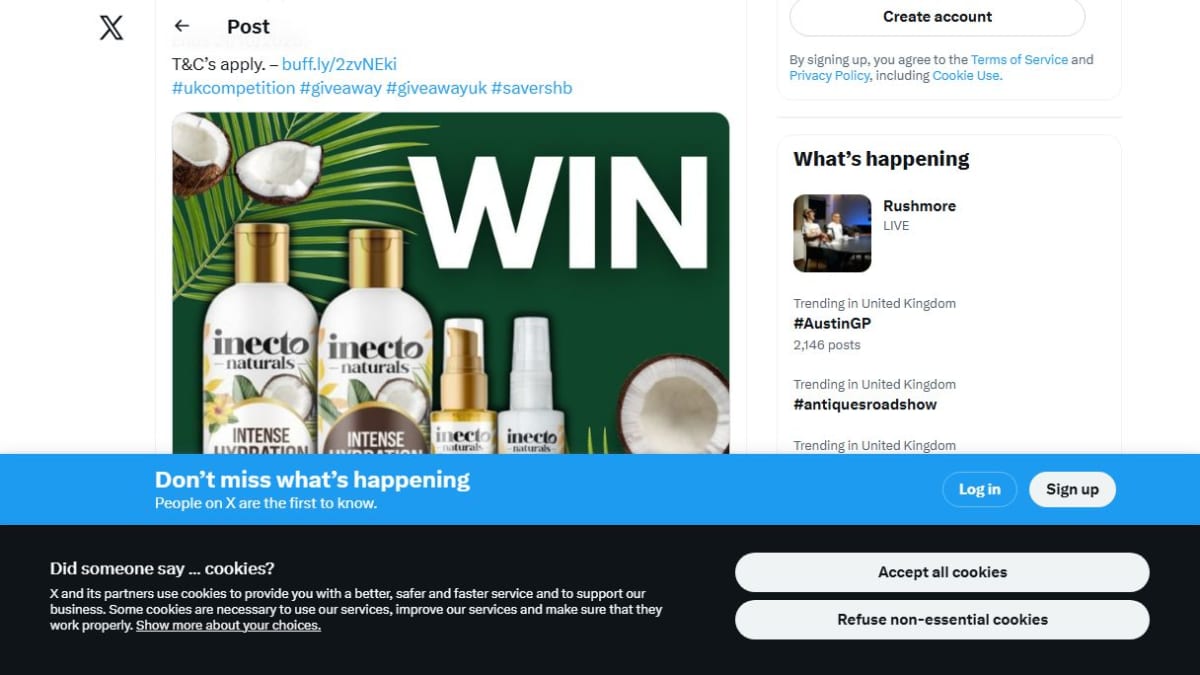Open the Rushmore LIVE event title
The image size is (1200, 675).
point(919,206)
